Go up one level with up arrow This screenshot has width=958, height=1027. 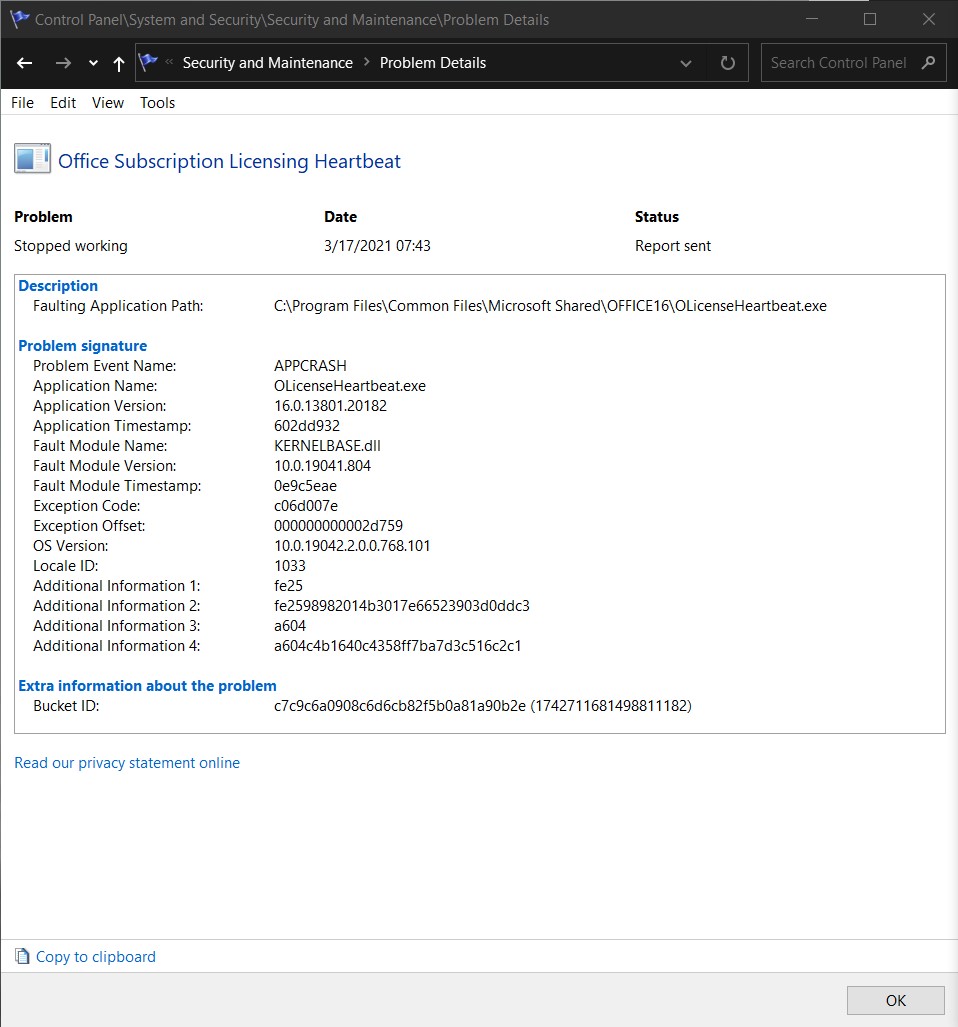tap(119, 64)
